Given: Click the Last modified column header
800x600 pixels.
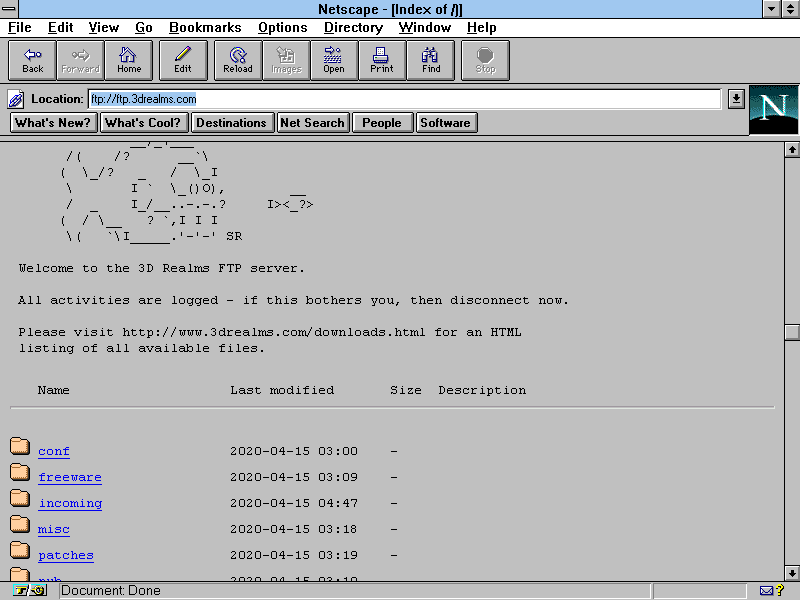Looking at the screenshot, I should (x=282, y=390).
